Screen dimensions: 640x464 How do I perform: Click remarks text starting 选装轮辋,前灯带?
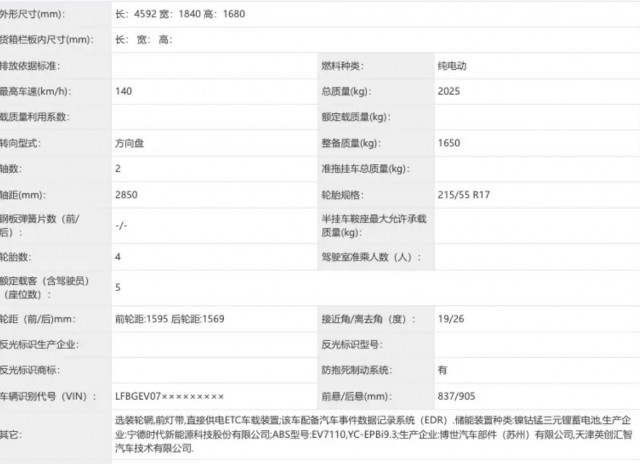point(373,435)
